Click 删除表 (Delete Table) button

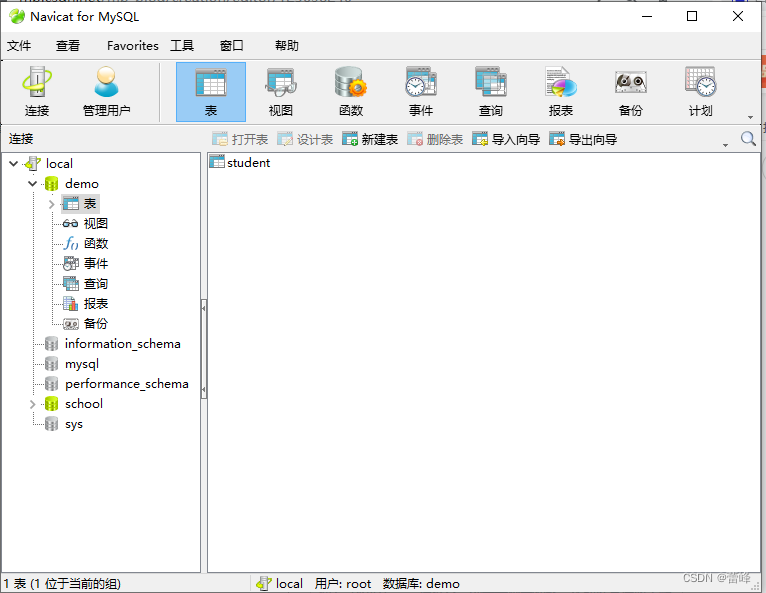coord(435,140)
